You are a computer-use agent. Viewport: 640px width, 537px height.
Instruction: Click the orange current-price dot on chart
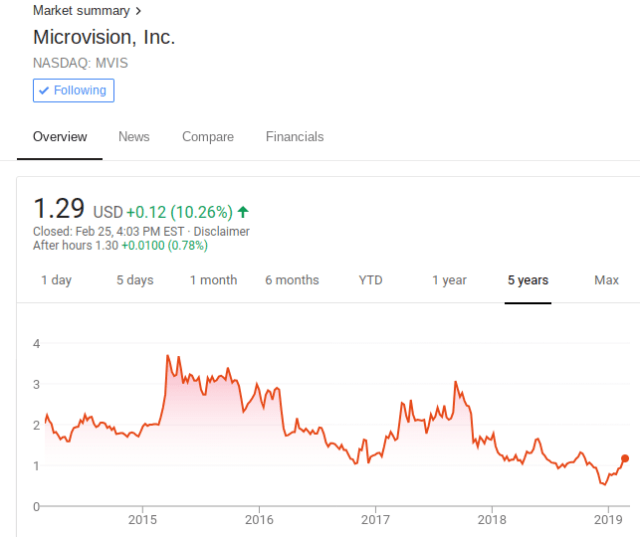(x=626, y=459)
